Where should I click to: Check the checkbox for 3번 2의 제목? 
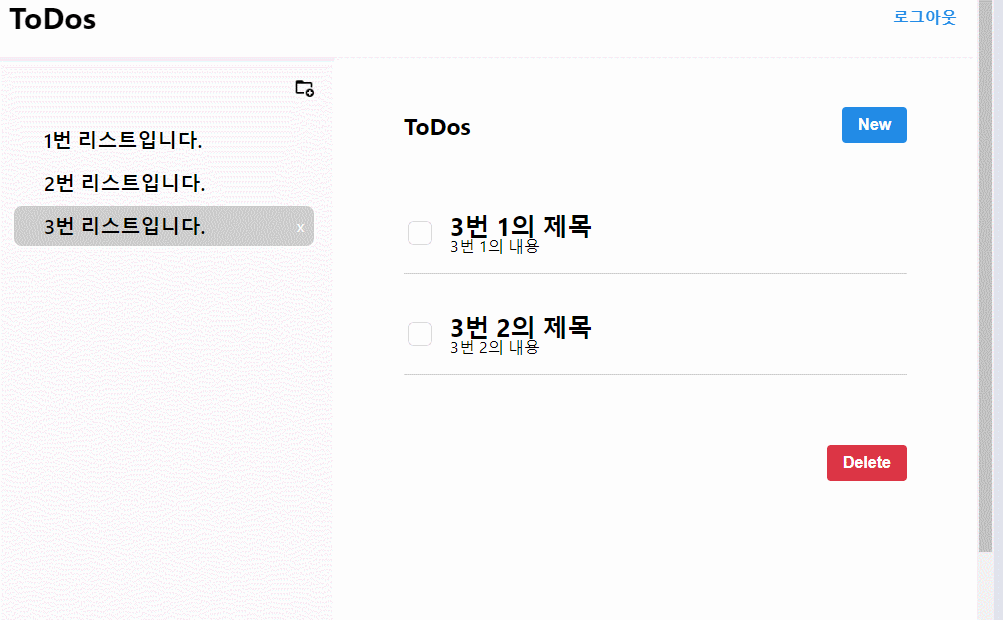pos(419,334)
